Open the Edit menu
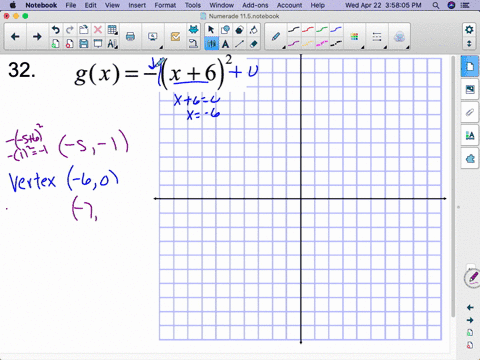Image resolution: width=480 pixels, height=360 pixels. pyautogui.click(x=90, y=5)
